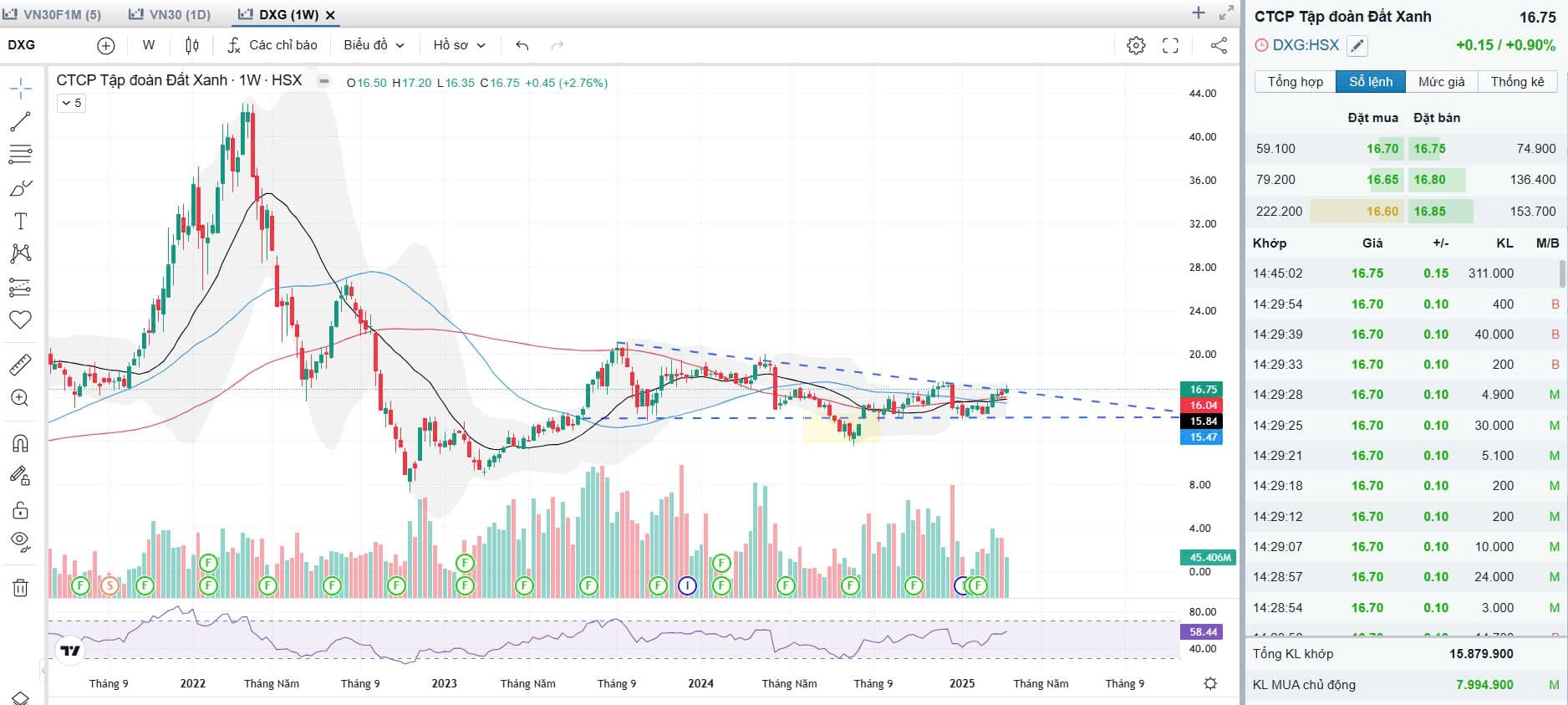Select the trend line drawing tool
The image size is (1568, 705).
[x=20, y=122]
